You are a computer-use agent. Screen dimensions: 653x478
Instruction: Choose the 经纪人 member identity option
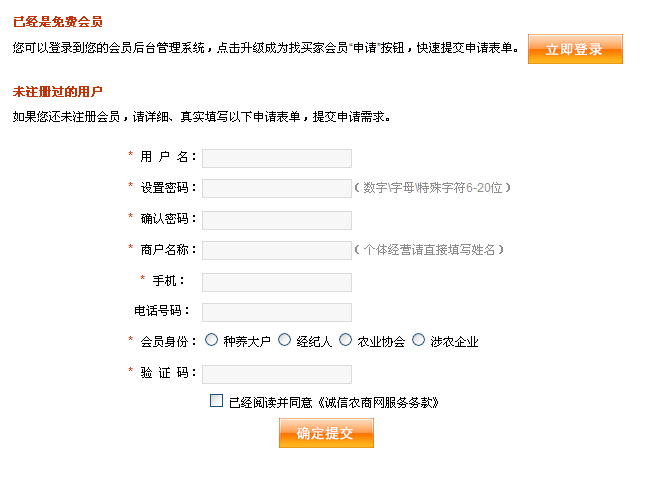285,340
